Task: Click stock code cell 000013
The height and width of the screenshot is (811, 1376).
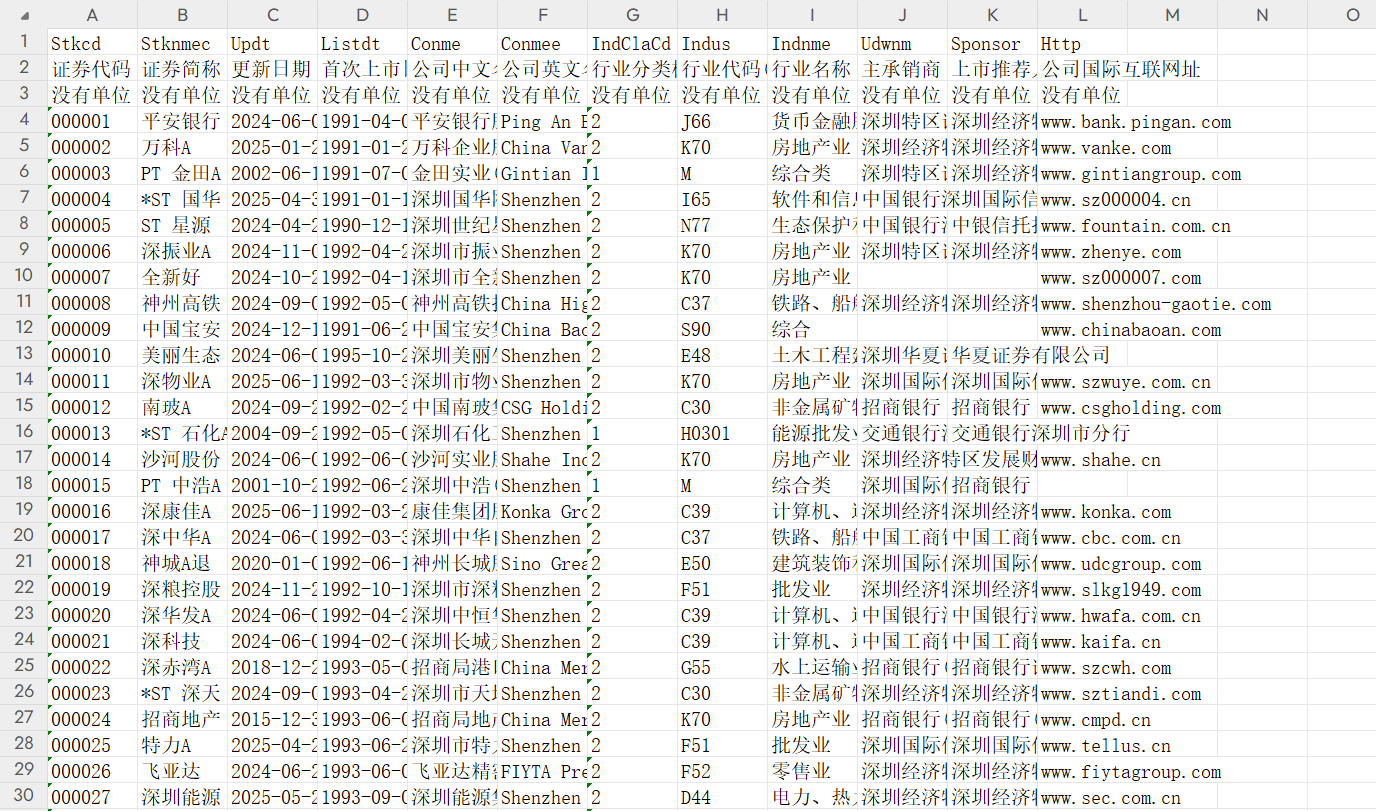Action: point(93,433)
